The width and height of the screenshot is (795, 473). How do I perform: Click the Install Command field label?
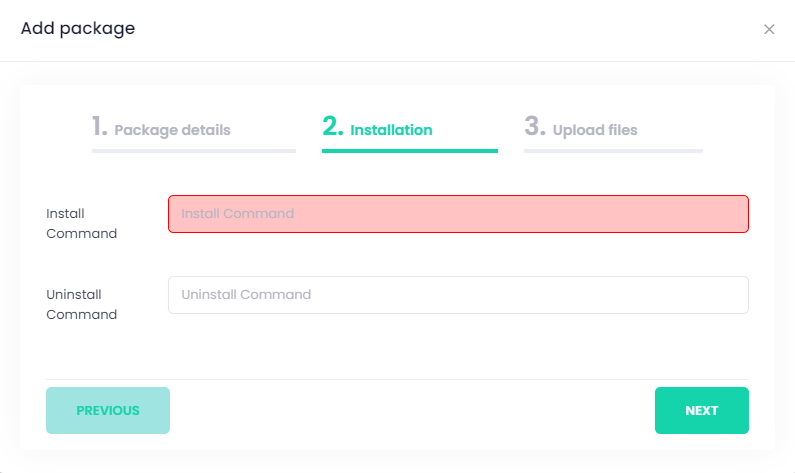click(81, 223)
